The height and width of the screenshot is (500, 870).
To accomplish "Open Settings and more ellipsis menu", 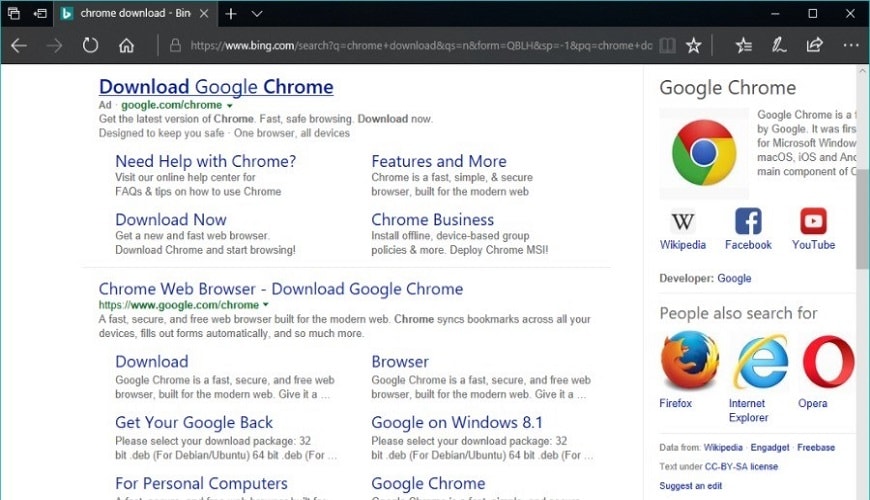I will (851, 45).
